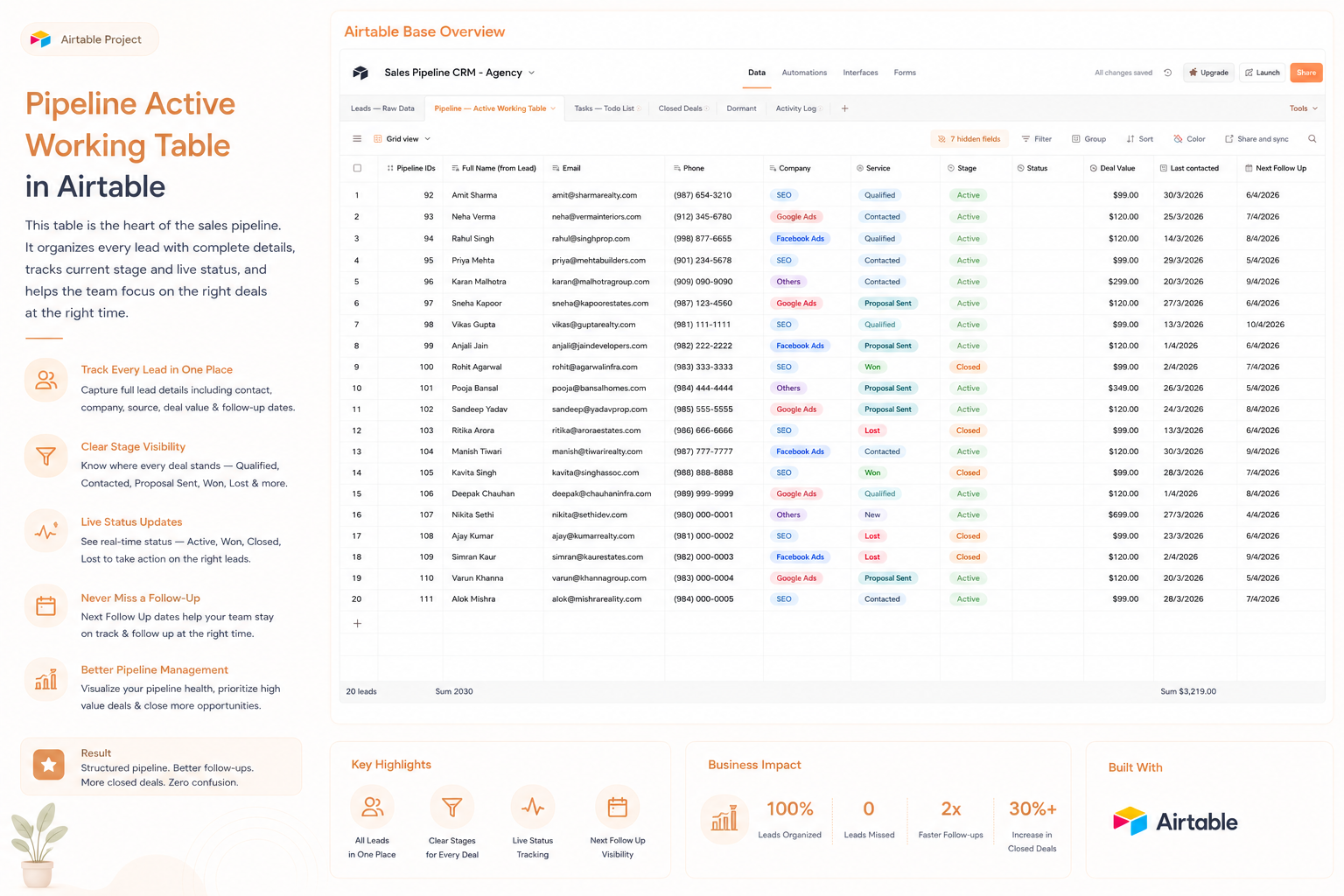Image resolution: width=1344 pixels, height=896 pixels.
Task: Click the Share and sync button
Action: [1256, 139]
